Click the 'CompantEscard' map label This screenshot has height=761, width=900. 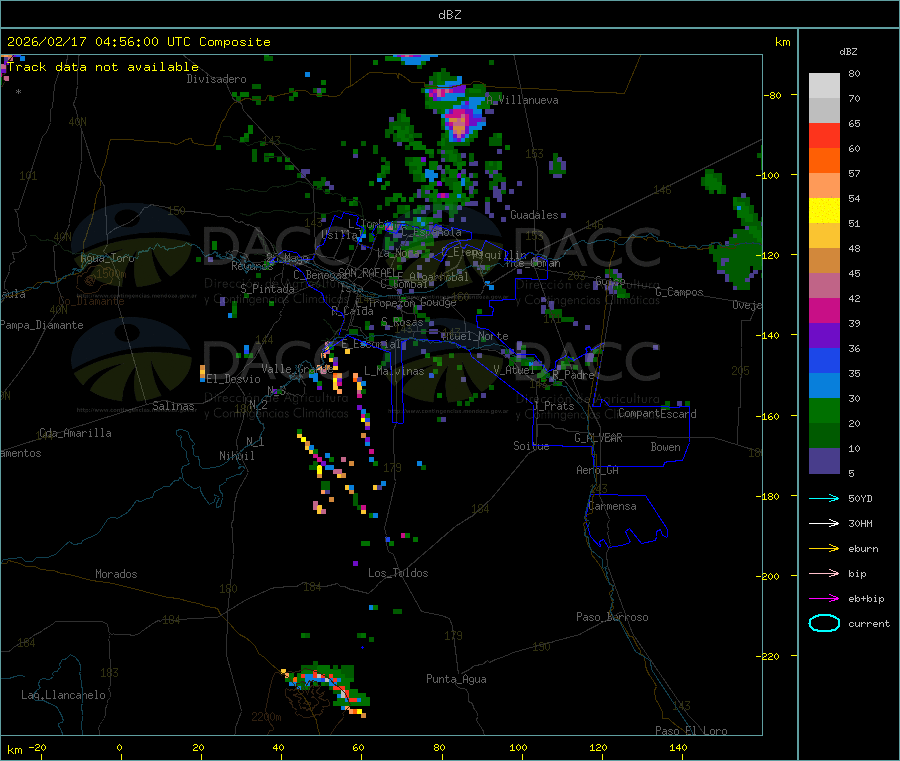(657, 413)
